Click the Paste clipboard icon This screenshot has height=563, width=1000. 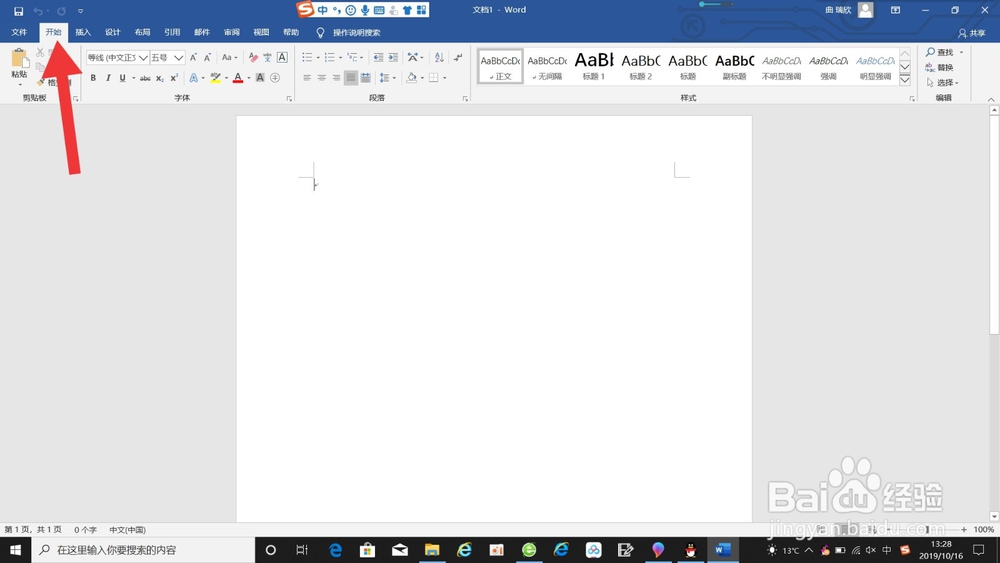(19, 59)
